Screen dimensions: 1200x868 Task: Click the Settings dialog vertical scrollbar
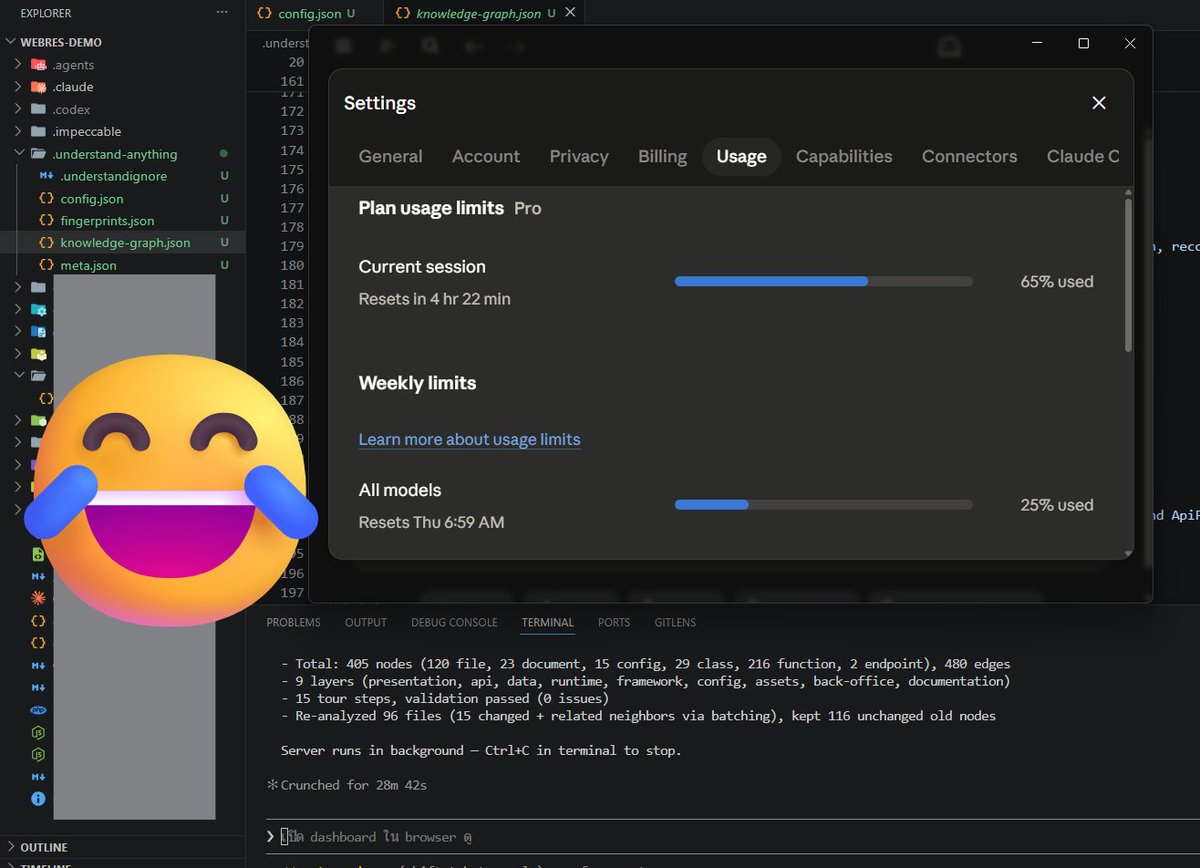(1128, 275)
